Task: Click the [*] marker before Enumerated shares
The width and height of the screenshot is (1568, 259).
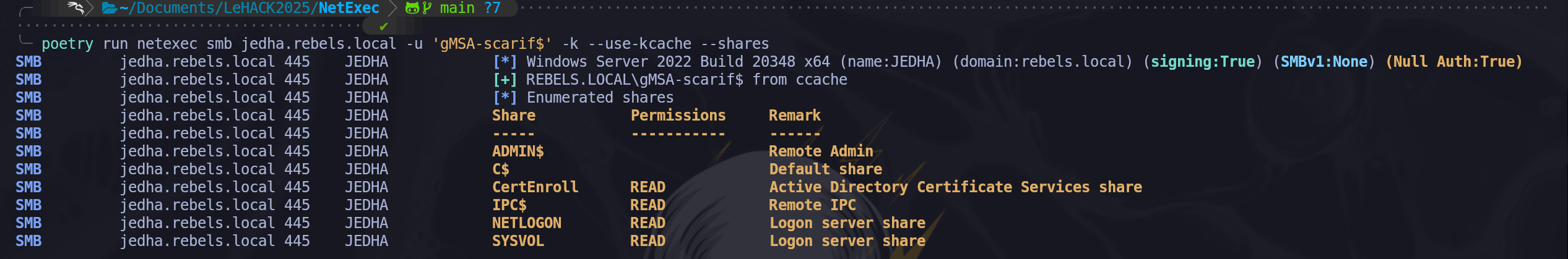Action: tap(505, 98)
